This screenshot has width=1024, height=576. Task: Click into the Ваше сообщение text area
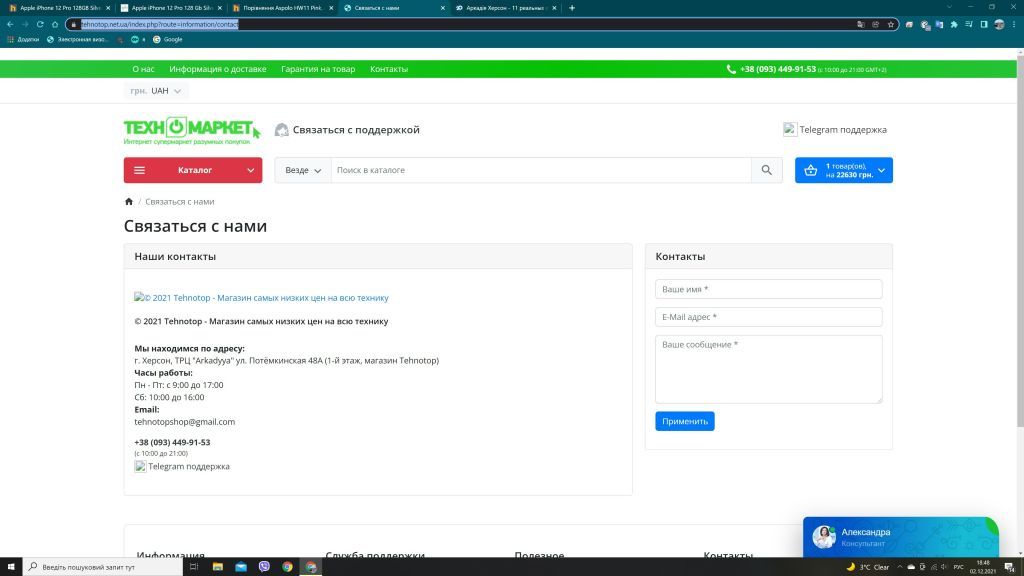click(768, 369)
